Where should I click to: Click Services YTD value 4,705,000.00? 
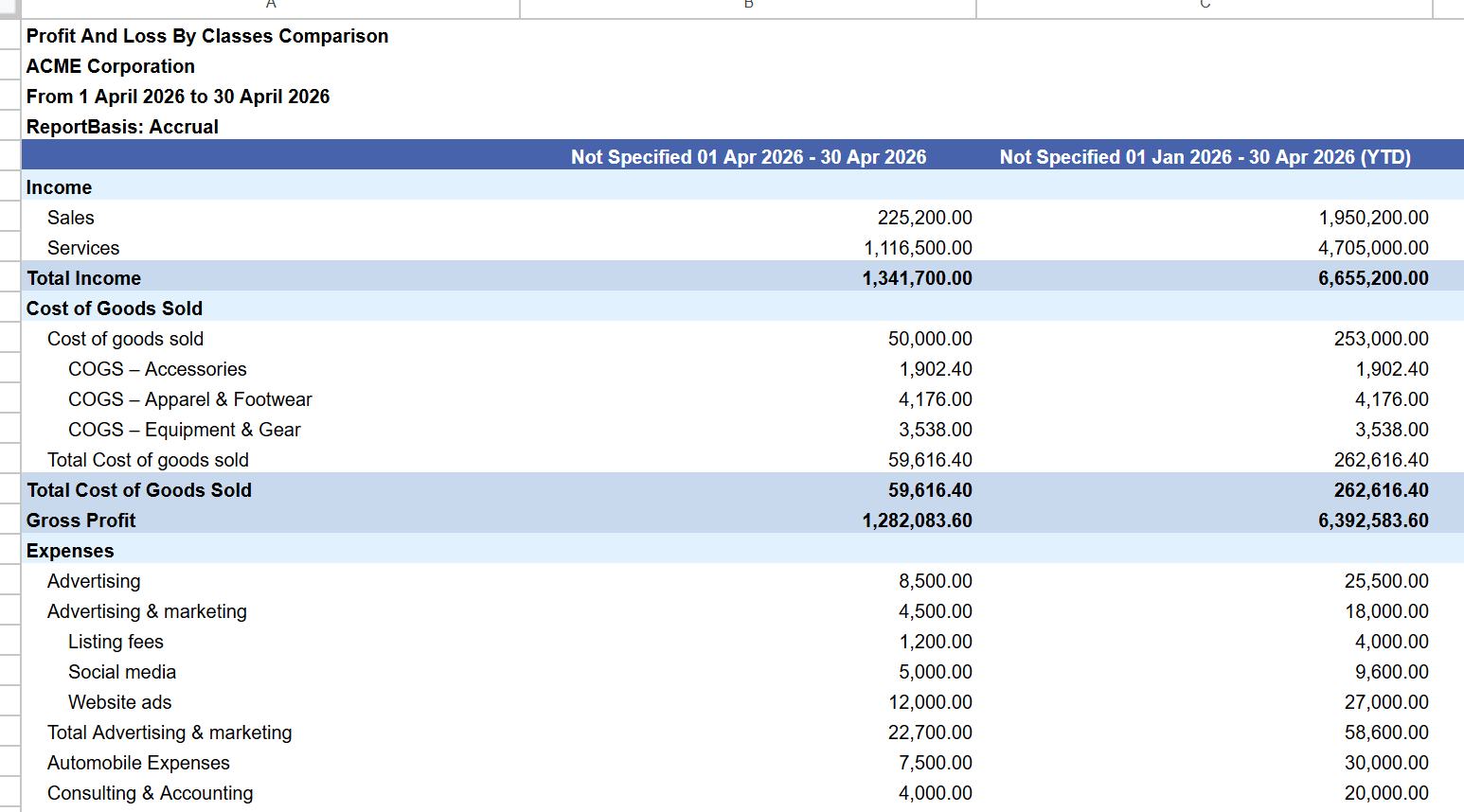[1373, 248]
